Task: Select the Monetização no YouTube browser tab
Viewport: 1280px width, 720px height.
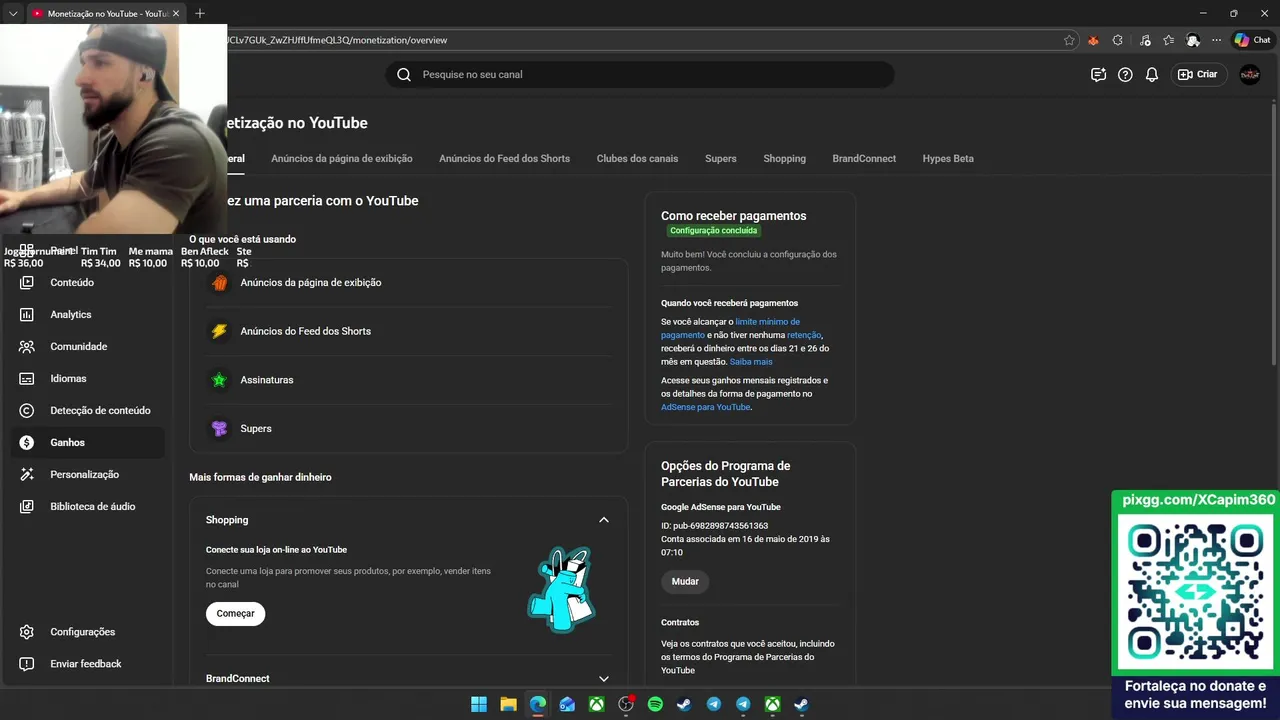Action: coord(105,13)
